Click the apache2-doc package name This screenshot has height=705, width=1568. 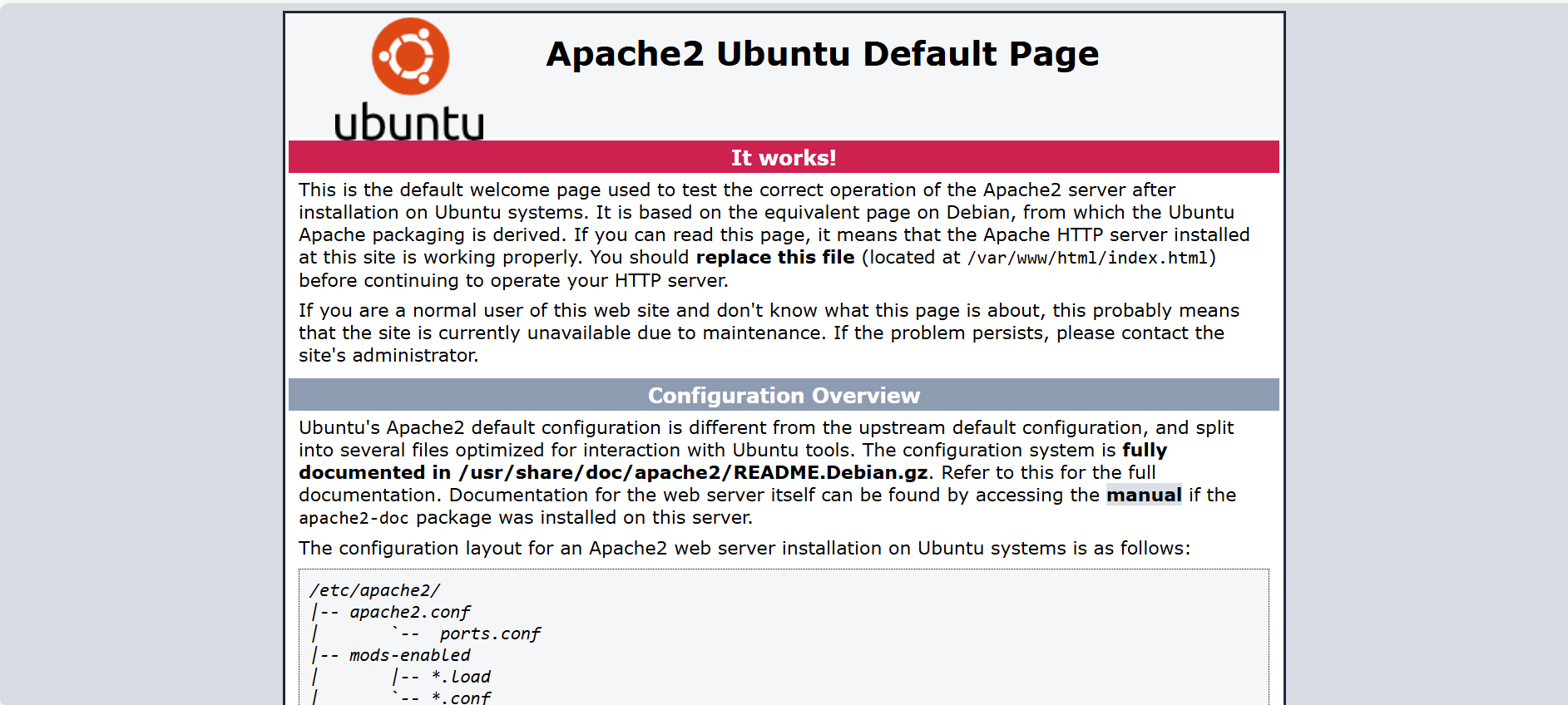pos(354,518)
